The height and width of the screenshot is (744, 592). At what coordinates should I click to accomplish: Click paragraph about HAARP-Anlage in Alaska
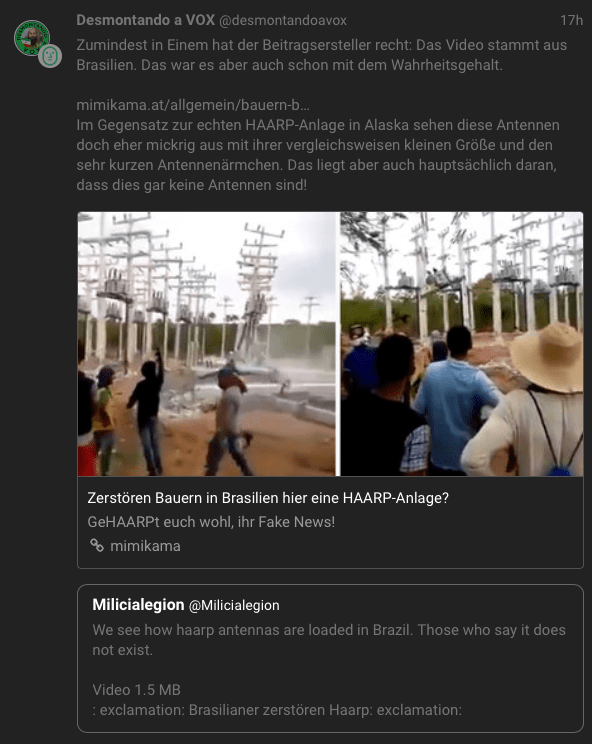[x=318, y=155]
